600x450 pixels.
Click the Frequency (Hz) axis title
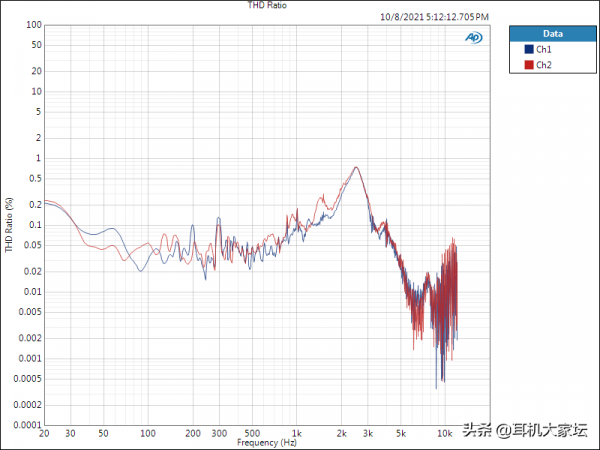click(x=267, y=442)
